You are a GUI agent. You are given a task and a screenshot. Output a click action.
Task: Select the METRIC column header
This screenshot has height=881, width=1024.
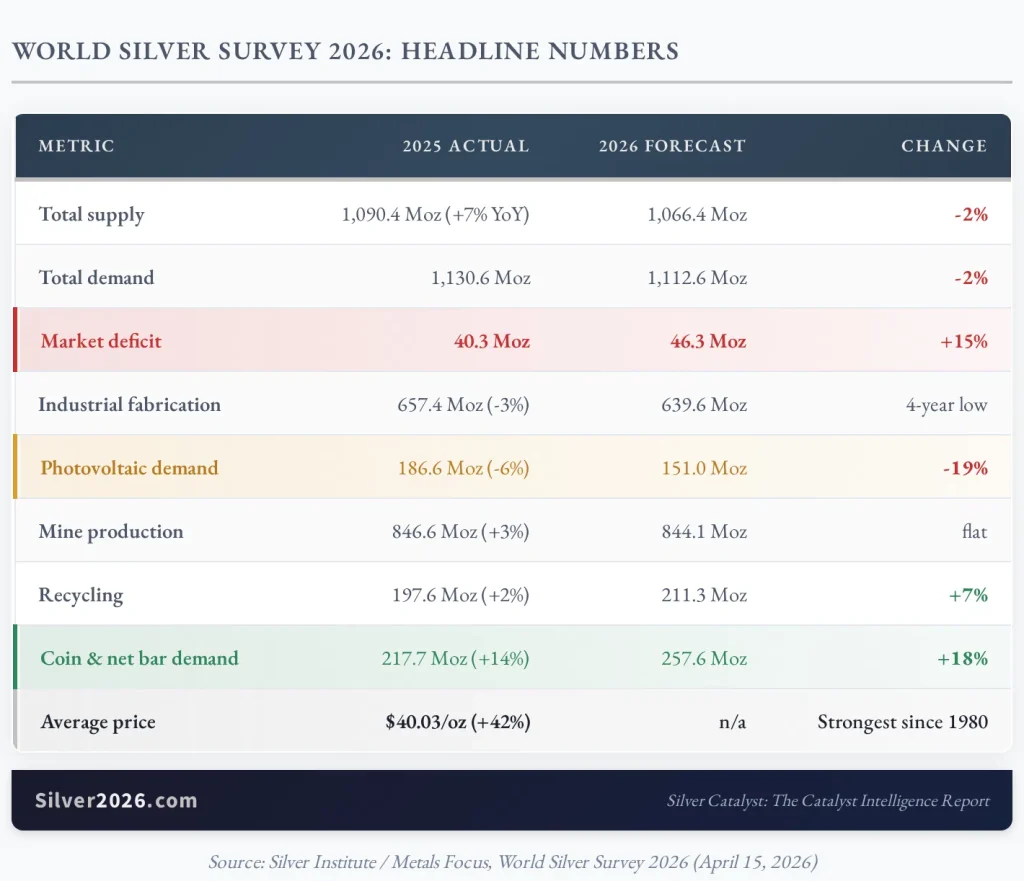pos(76,146)
